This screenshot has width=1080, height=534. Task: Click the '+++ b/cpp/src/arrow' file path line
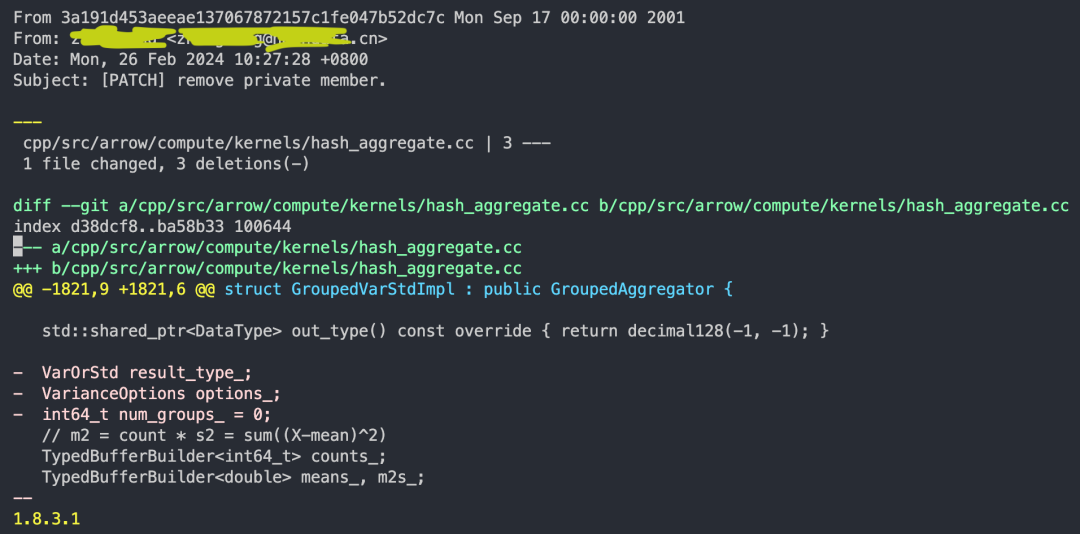pos(267,268)
